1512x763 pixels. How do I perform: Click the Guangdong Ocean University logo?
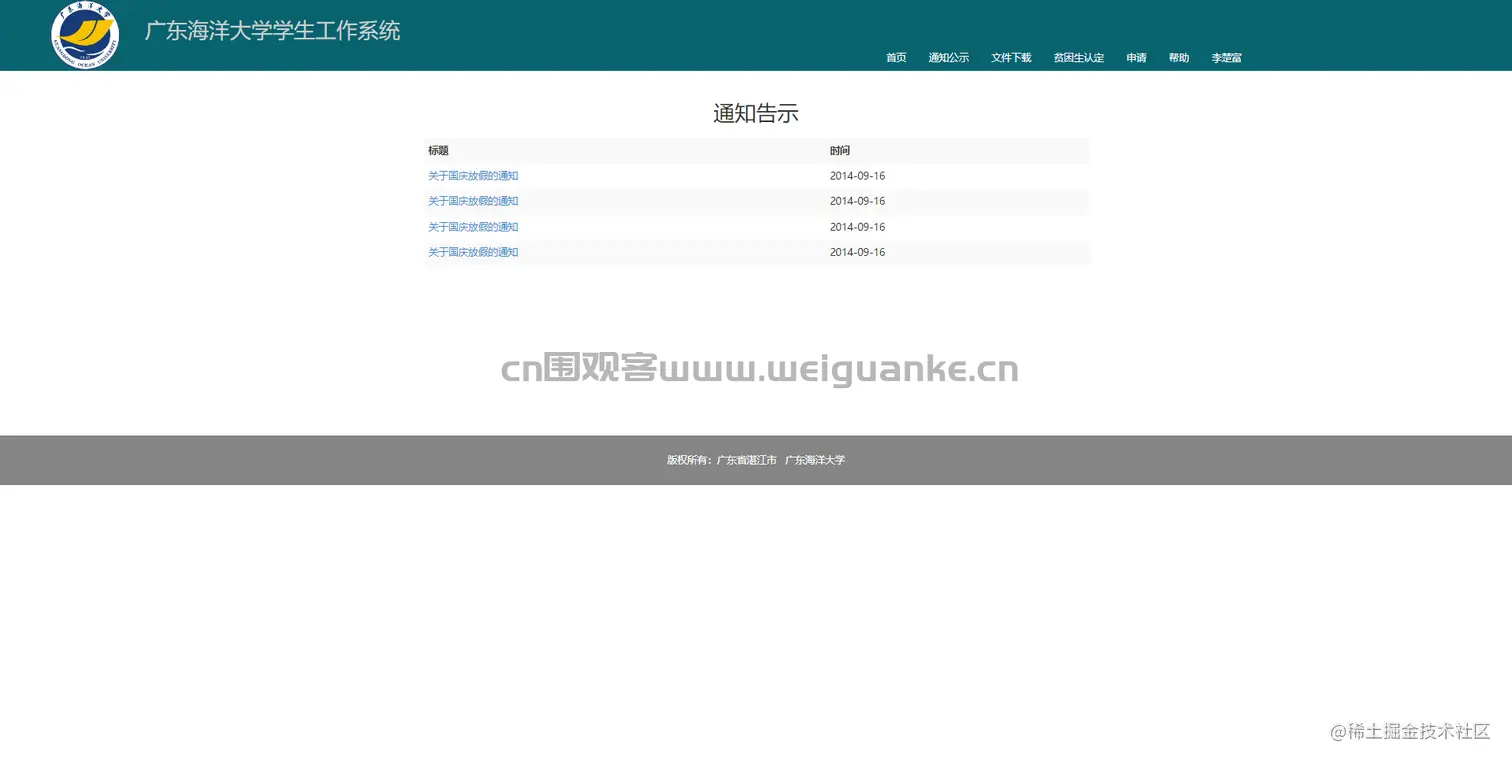point(85,35)
